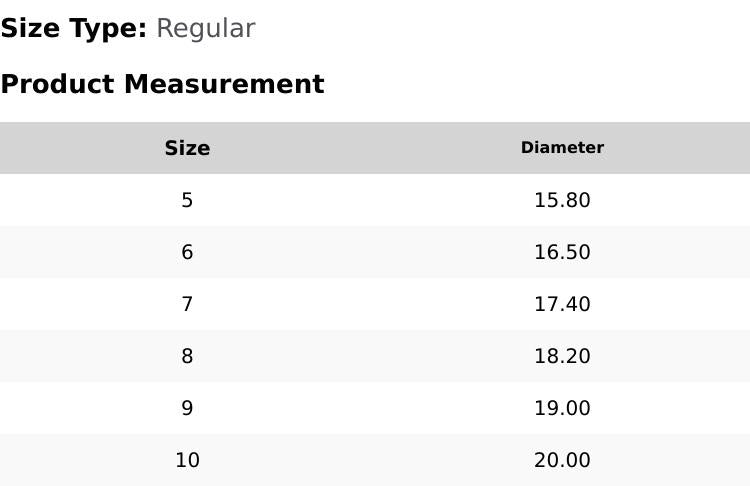Select the size 9 cell
Viewport: 750px width, 486px height.
coord(187,408)
